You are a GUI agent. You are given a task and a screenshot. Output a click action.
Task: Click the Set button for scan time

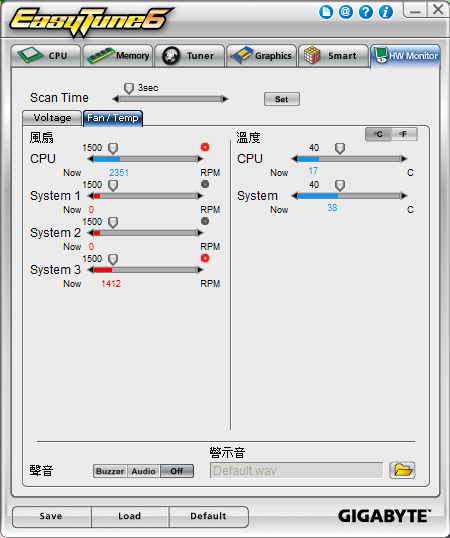(282, 99)
